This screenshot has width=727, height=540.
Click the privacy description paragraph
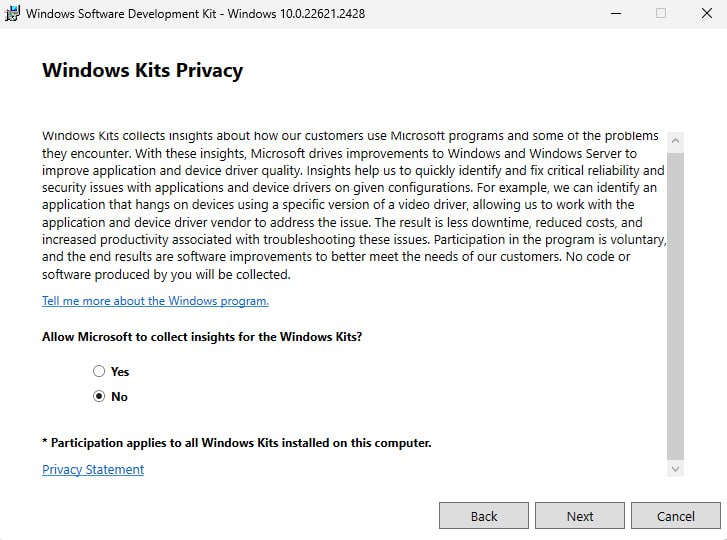[350, 205]
